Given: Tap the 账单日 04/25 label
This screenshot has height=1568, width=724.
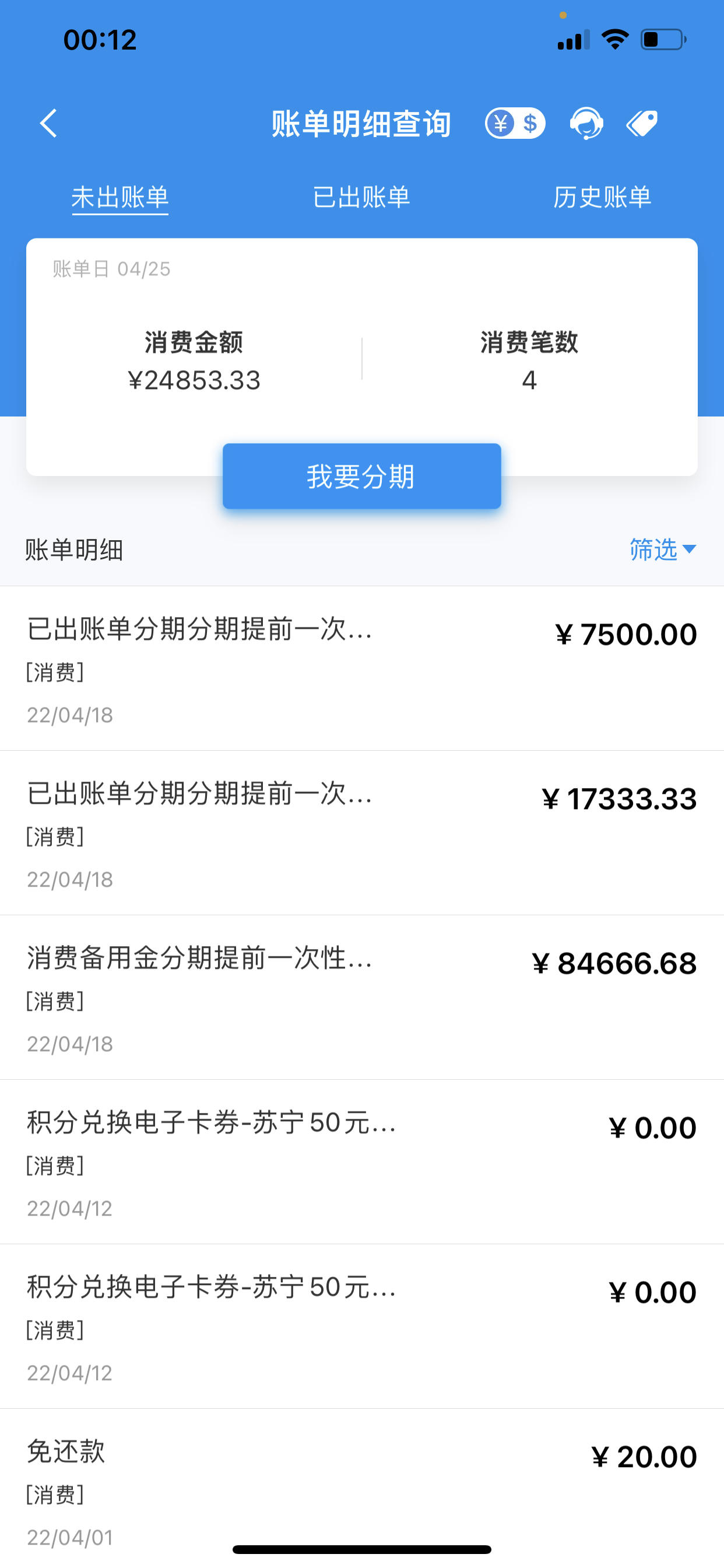Looking at the screenshot, I should pyautogui.click(x=111, y=268).
